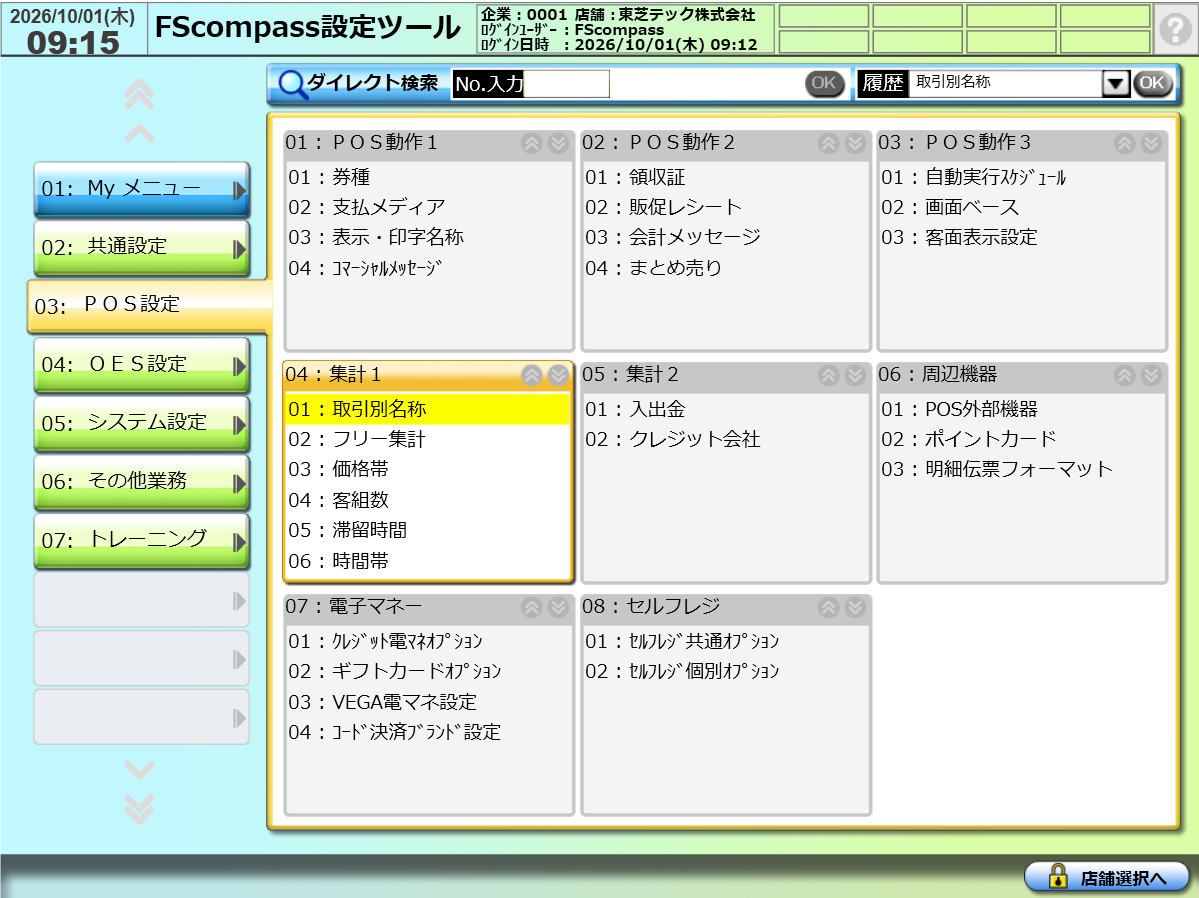
Task: Click scroll-up icon in POS動作3 panel
Action: click(x=1124, y=143)
